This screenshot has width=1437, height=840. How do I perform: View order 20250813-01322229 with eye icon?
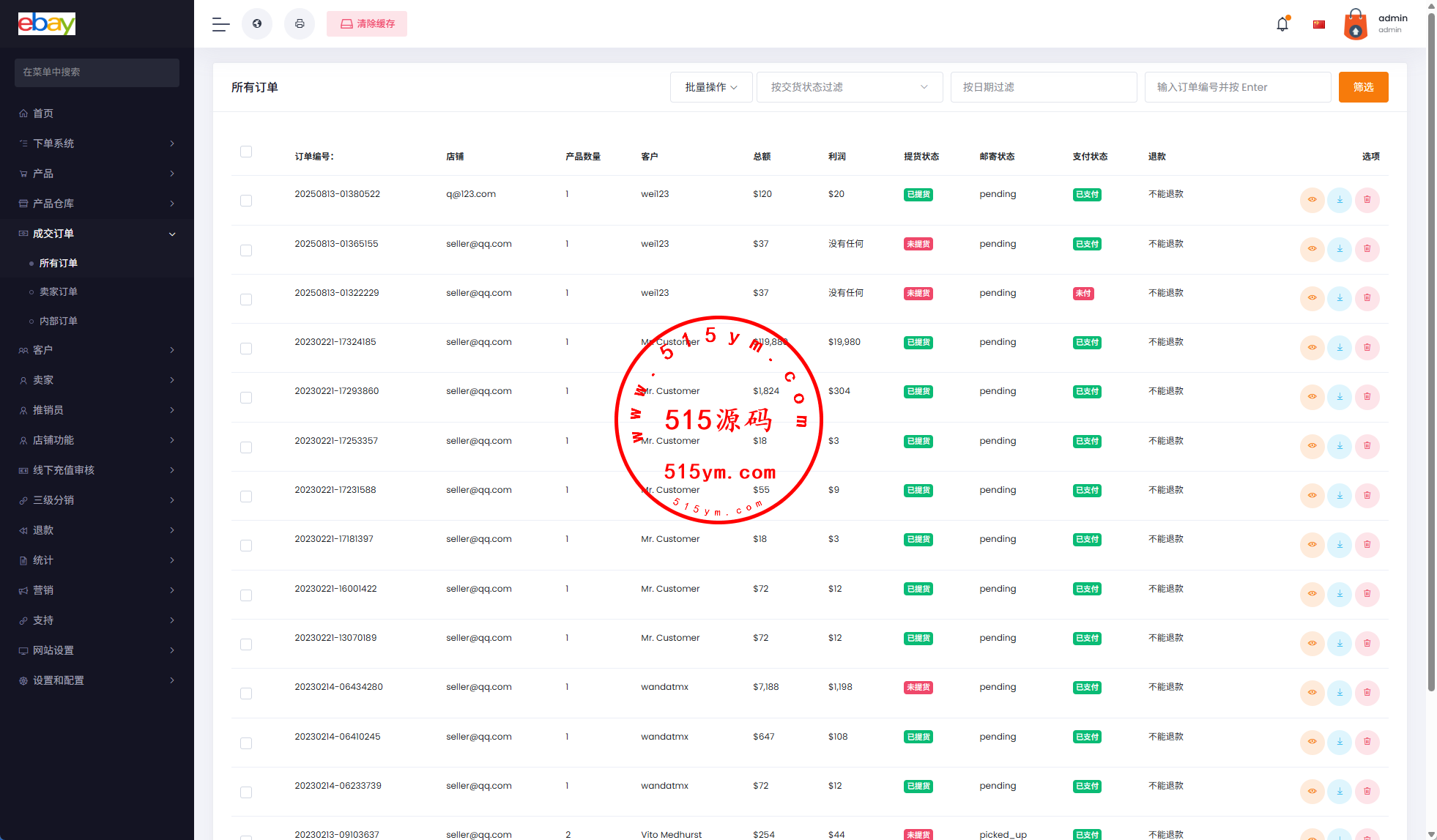point(1312,298)
